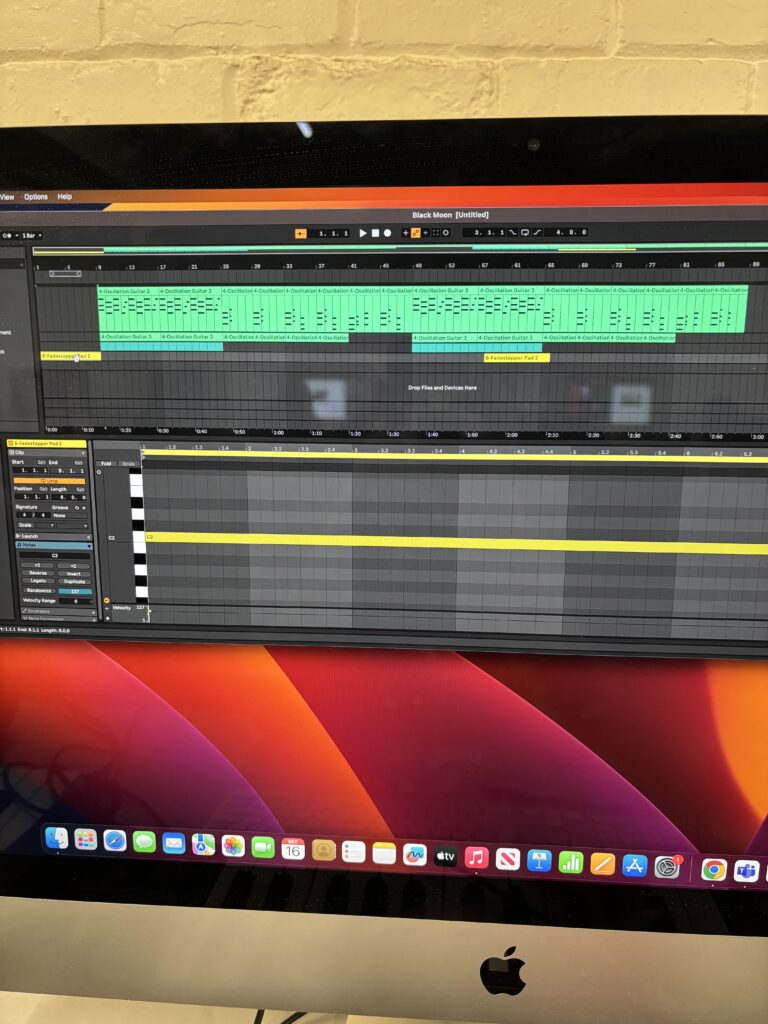Open Music app from the Dock
The image size is (768, 1024).
coord(476,857)
